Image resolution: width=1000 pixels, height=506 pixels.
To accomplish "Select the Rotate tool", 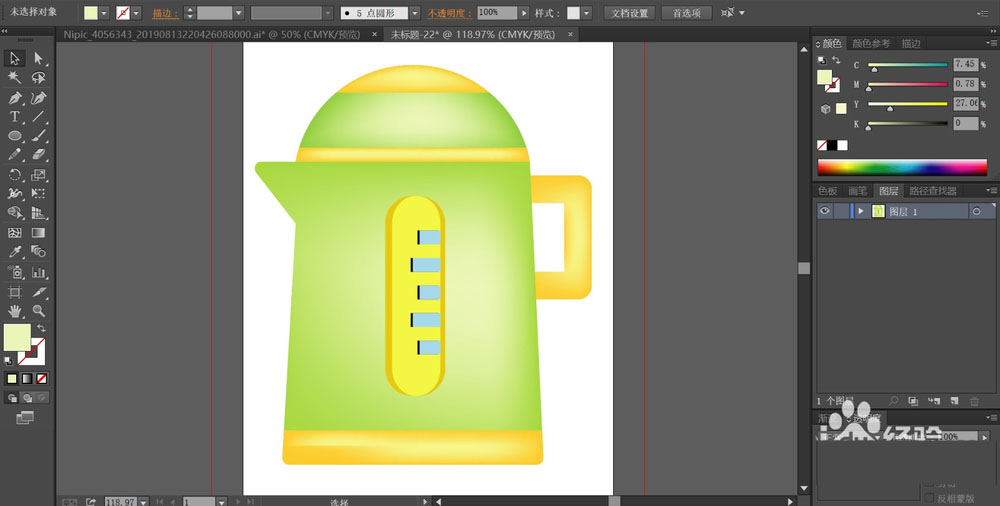I will [x=15, y=175].
